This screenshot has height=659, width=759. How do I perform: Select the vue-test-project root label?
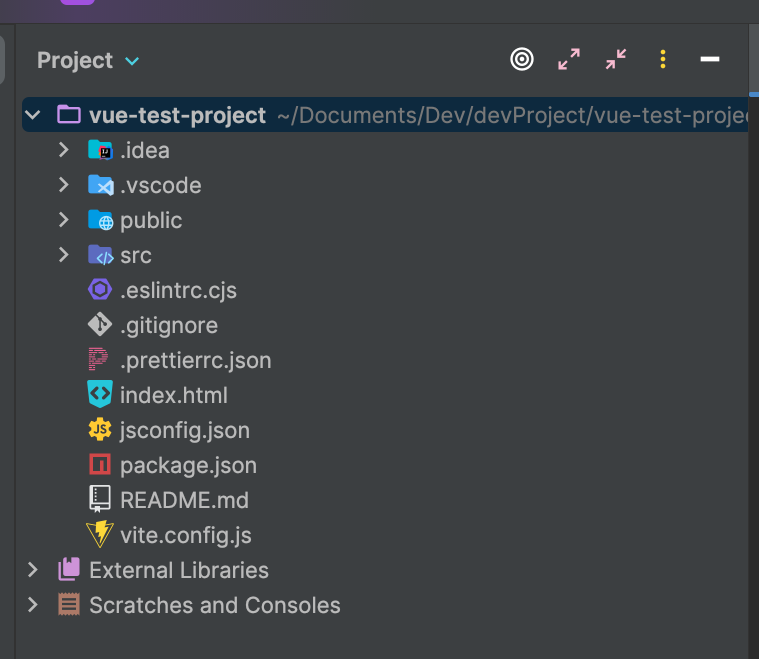(x=177, y=116)
